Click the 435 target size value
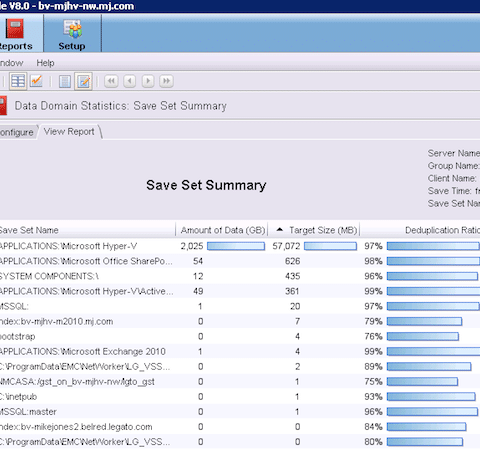This screenshot has width=480, height=450. pos(292,276)
